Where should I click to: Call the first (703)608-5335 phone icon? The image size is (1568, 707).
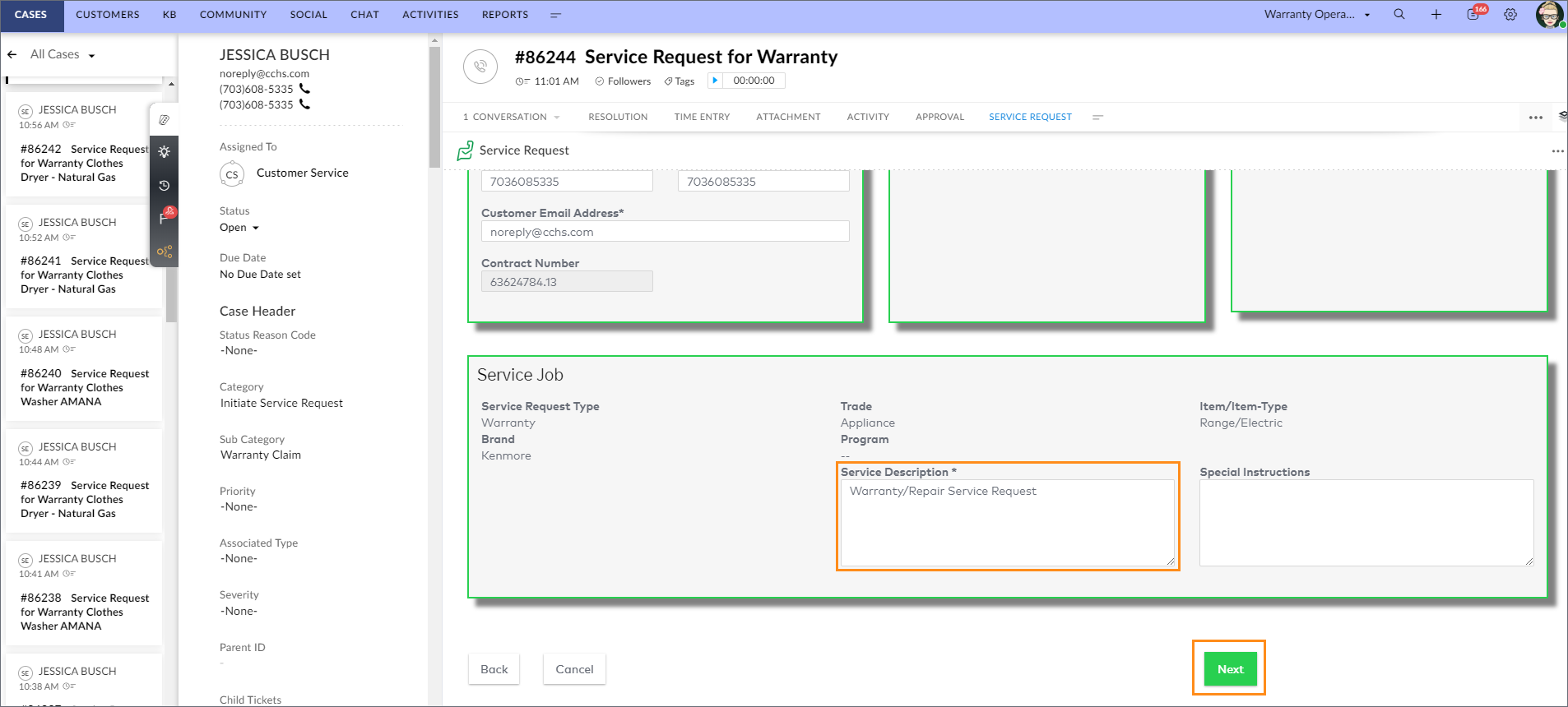click(x=304, y=89)
